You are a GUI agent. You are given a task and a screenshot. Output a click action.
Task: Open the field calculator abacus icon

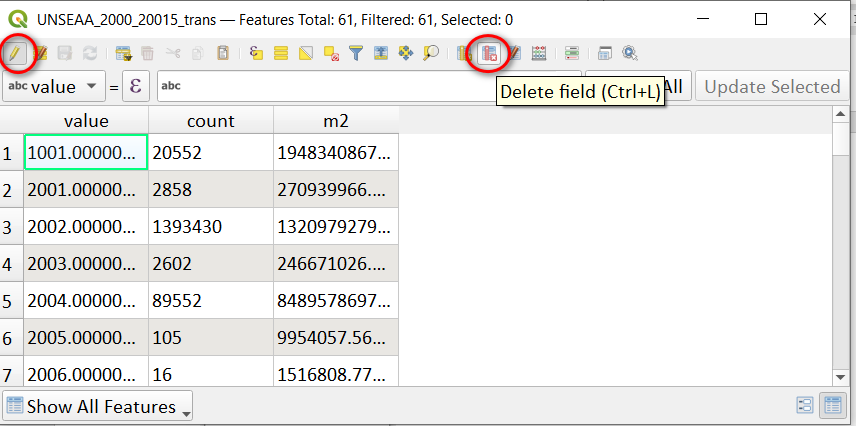point(539,54)
